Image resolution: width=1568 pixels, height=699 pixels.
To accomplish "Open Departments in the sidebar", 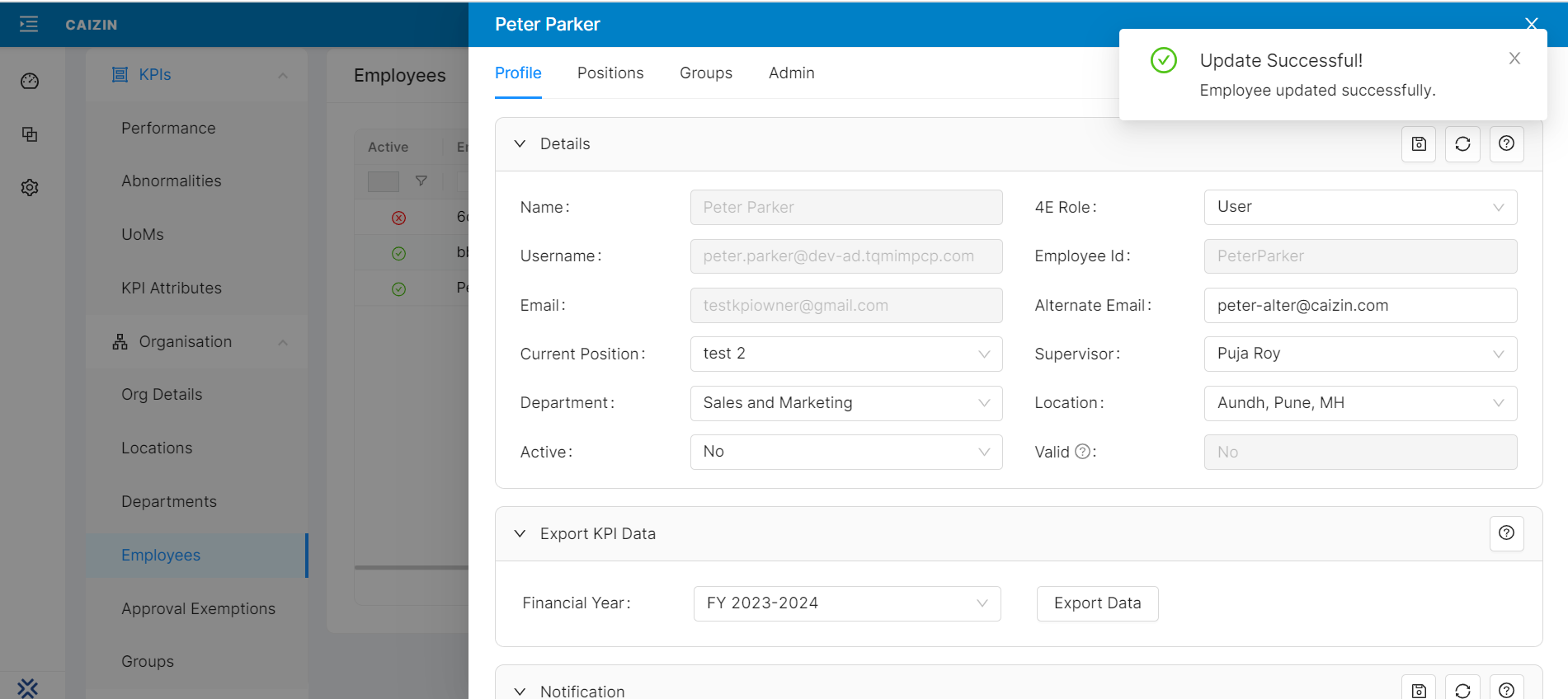I will pos(169,502).
